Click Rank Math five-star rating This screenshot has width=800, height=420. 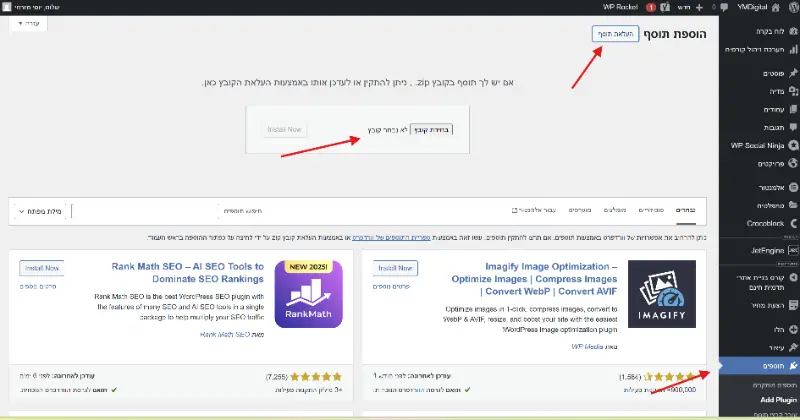[316, 377]
